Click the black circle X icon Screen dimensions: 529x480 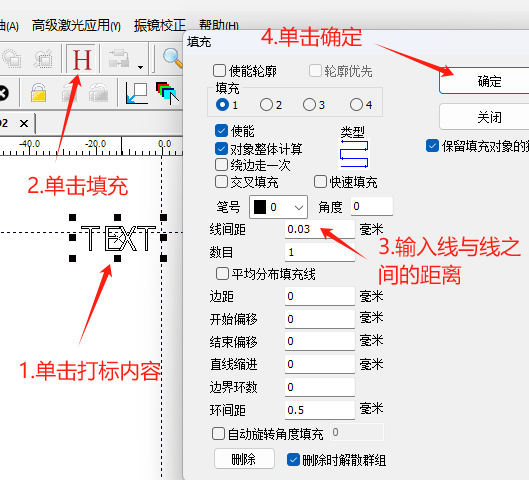[3, 93]
